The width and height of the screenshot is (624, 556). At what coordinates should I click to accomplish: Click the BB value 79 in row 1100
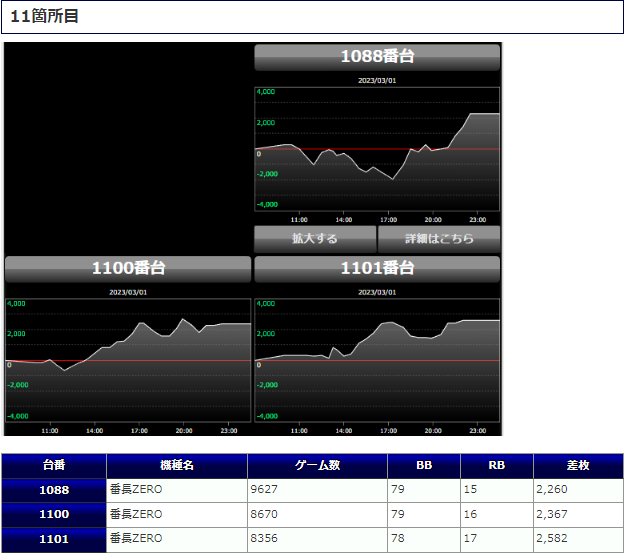pyautogui.click(x=398, y=515)
